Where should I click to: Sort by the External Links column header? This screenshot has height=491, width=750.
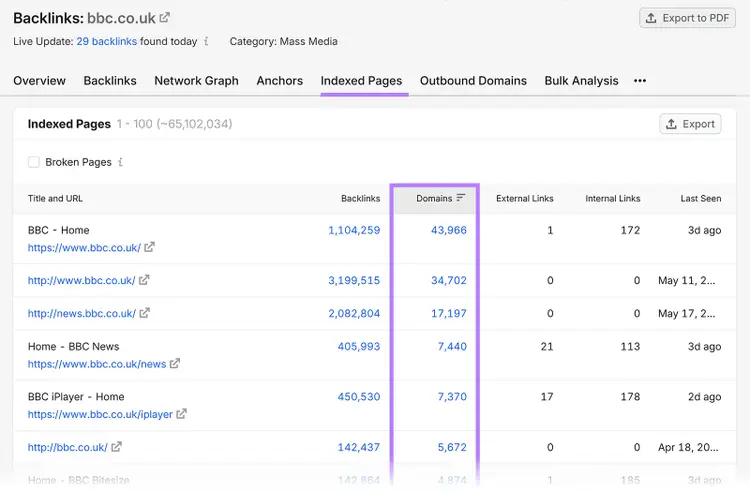click(x=524, y=198)
